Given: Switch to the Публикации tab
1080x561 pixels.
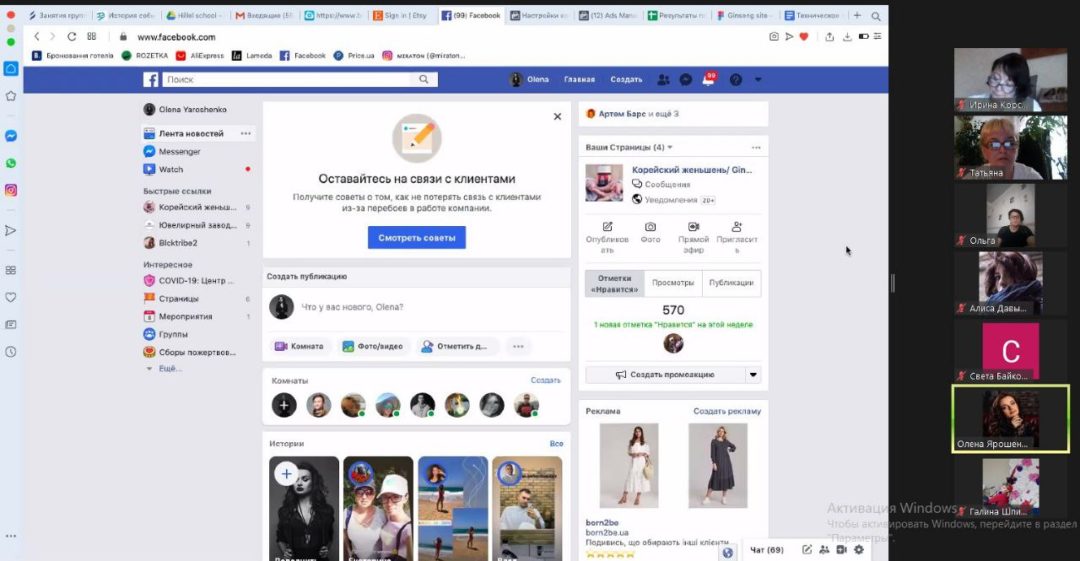Looking at the screenshot, I should pyautogui.click(x=731, y=283).
